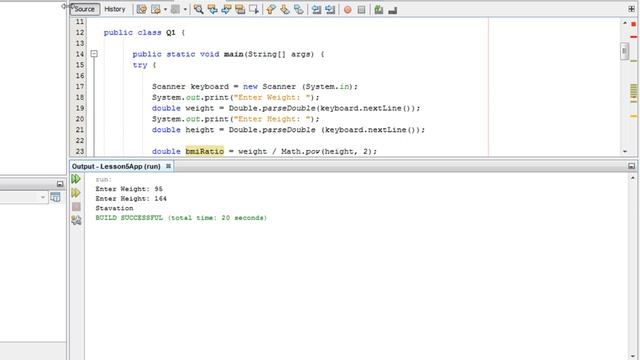Click the highlighted bmiRatio variable
Image resolution: width=640 pixels, height=360 pixels.
[x=204, y=151]
